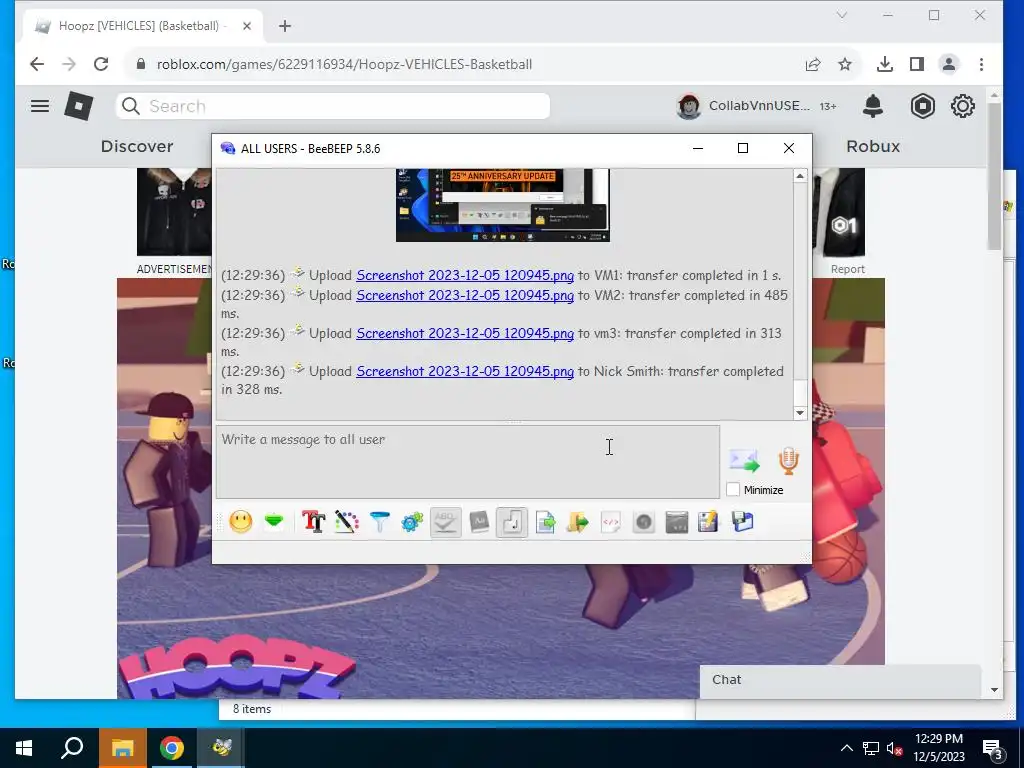The image size is (1024, 768).
Task: Open the Roblox Chat panel
Action: point(840,680)
